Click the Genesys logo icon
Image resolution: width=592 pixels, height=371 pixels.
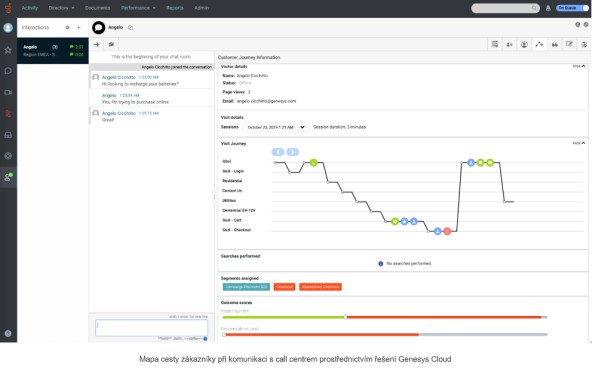(8, 8)
